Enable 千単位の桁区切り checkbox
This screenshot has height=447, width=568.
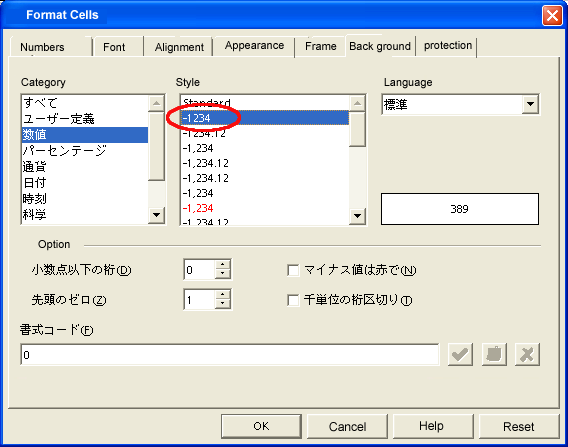coord(293,300)
